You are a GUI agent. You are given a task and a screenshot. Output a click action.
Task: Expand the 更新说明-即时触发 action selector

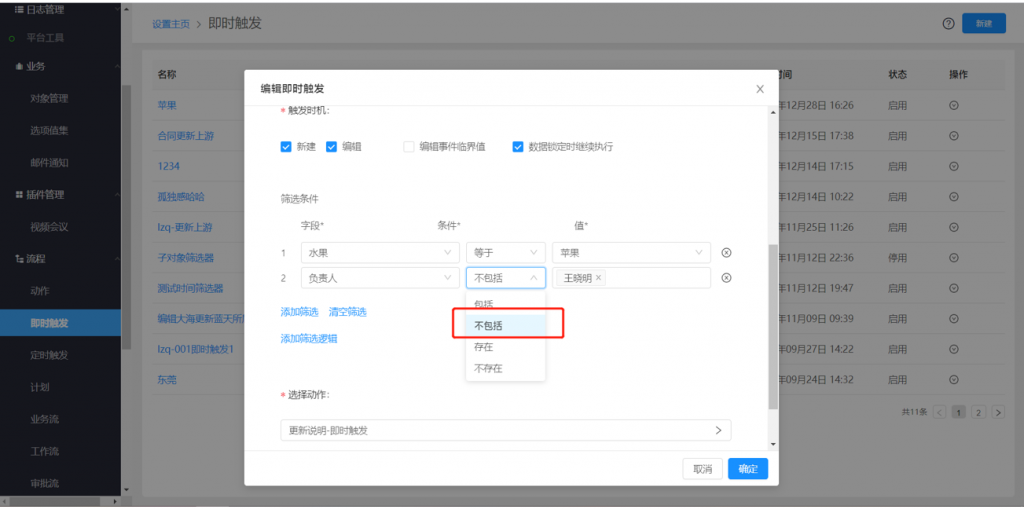pos(505,430)
